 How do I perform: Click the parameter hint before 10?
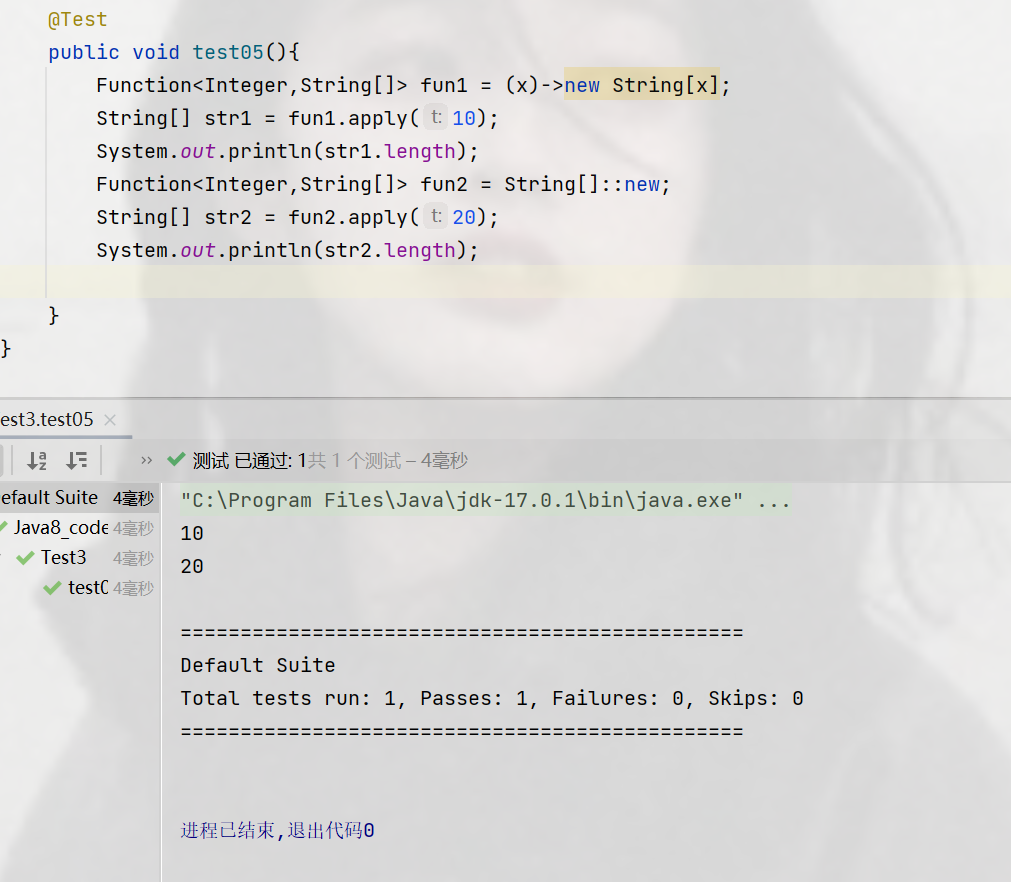437,117
